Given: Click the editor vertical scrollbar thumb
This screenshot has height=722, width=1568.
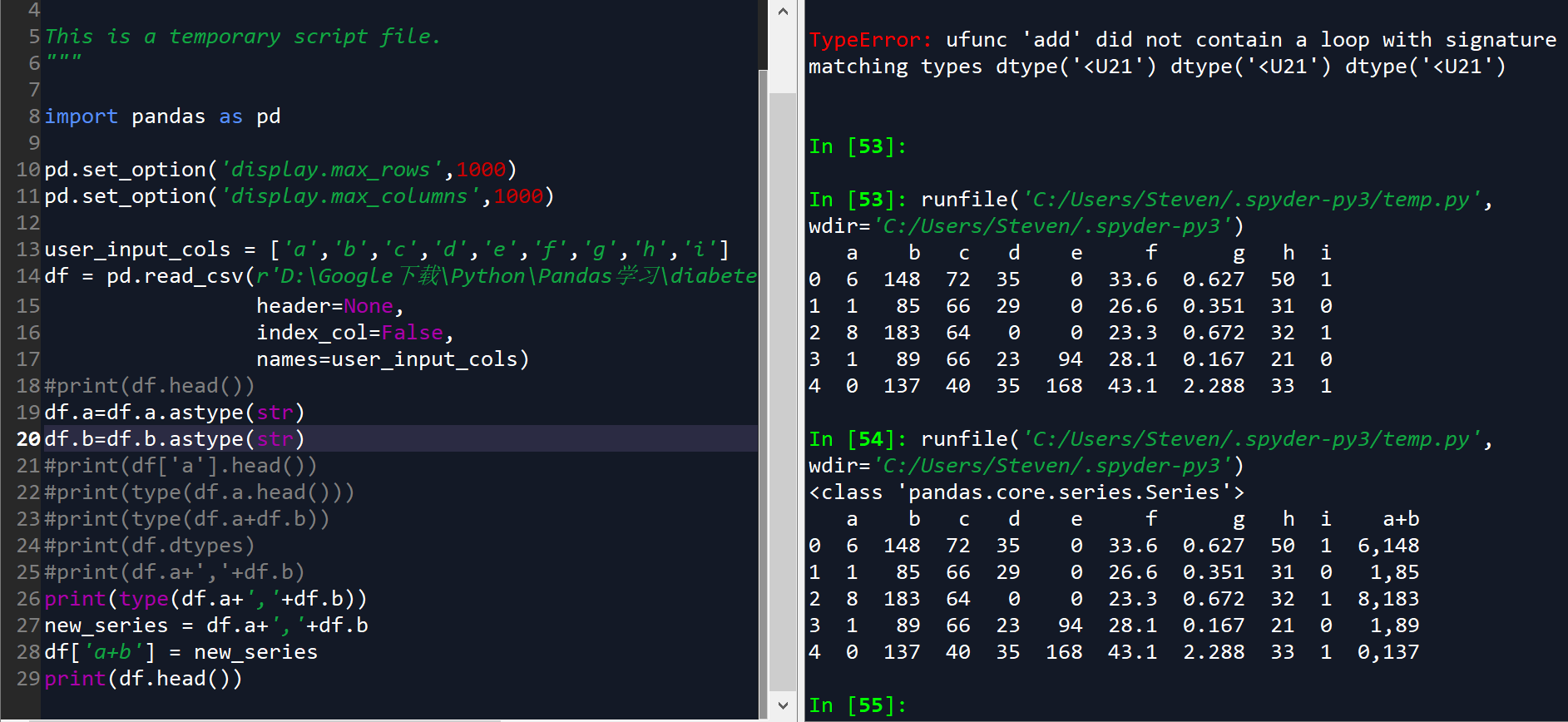Looking at the screenshot, I should (782, 391).
